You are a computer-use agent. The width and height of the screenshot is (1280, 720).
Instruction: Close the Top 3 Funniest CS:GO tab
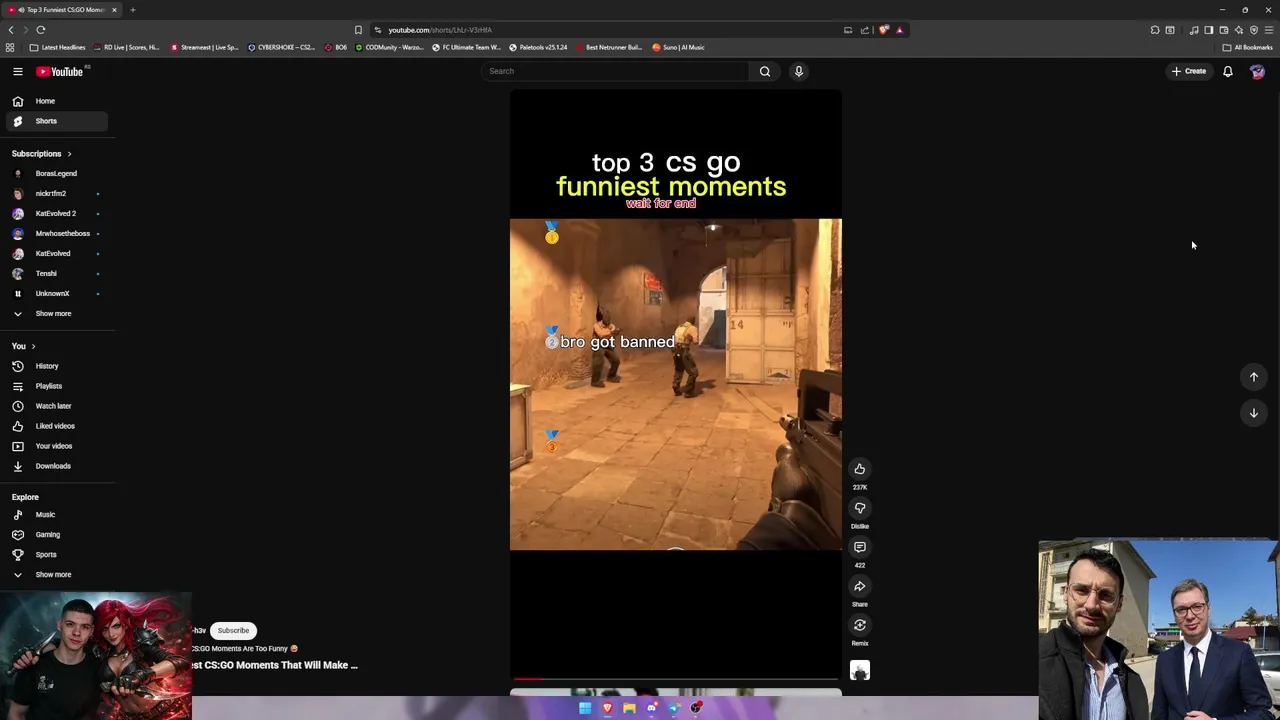point(114,10)
